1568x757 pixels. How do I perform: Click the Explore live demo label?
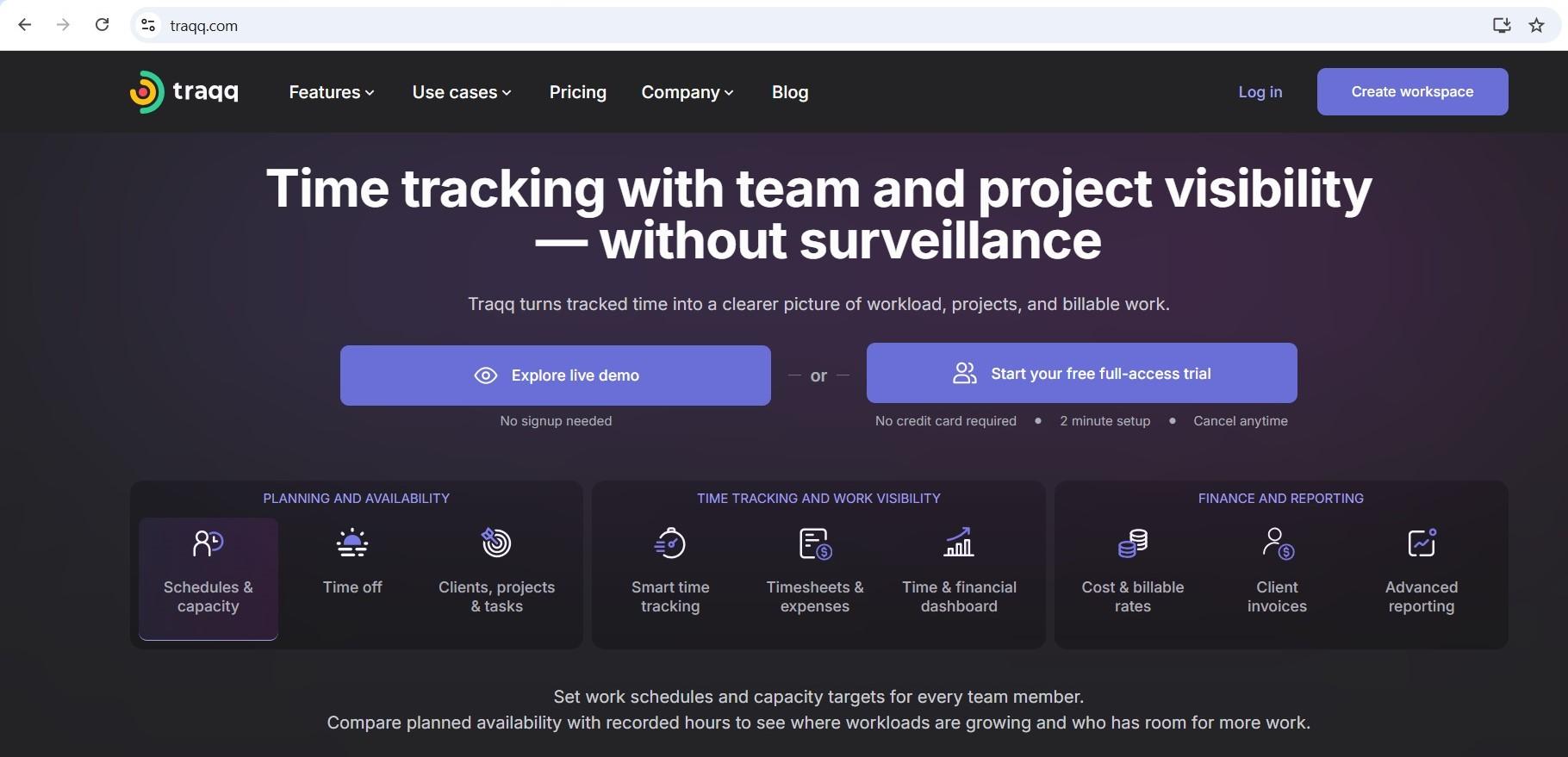pyautogui.click(x=576, y=375)
